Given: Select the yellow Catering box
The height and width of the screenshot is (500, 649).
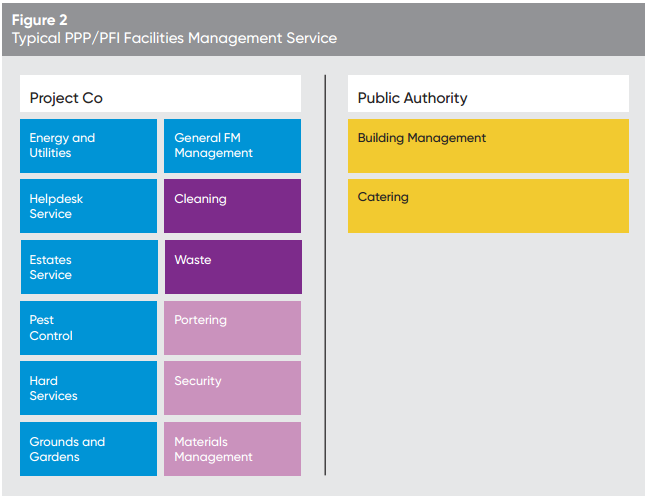Looking at the screenshot, I should (x=488, y=206).
